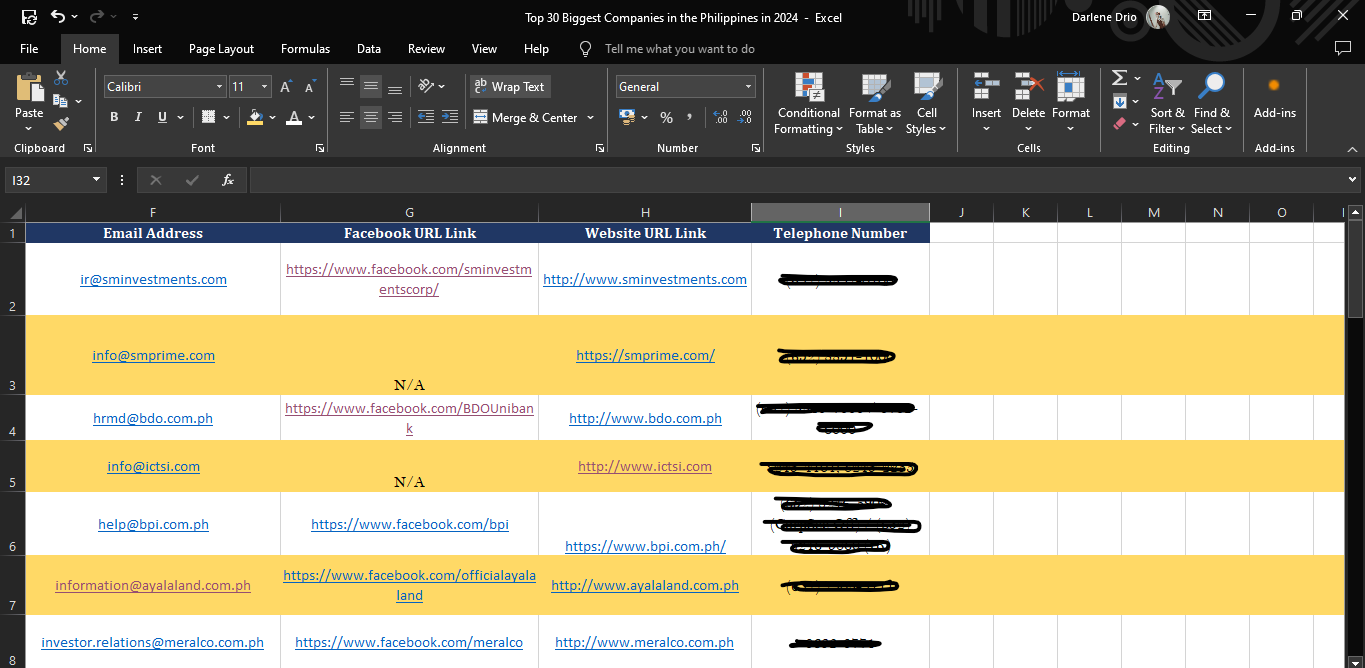1365x668 pixels.
Task: Click the formula bar input field
Action: click(797, 180)
